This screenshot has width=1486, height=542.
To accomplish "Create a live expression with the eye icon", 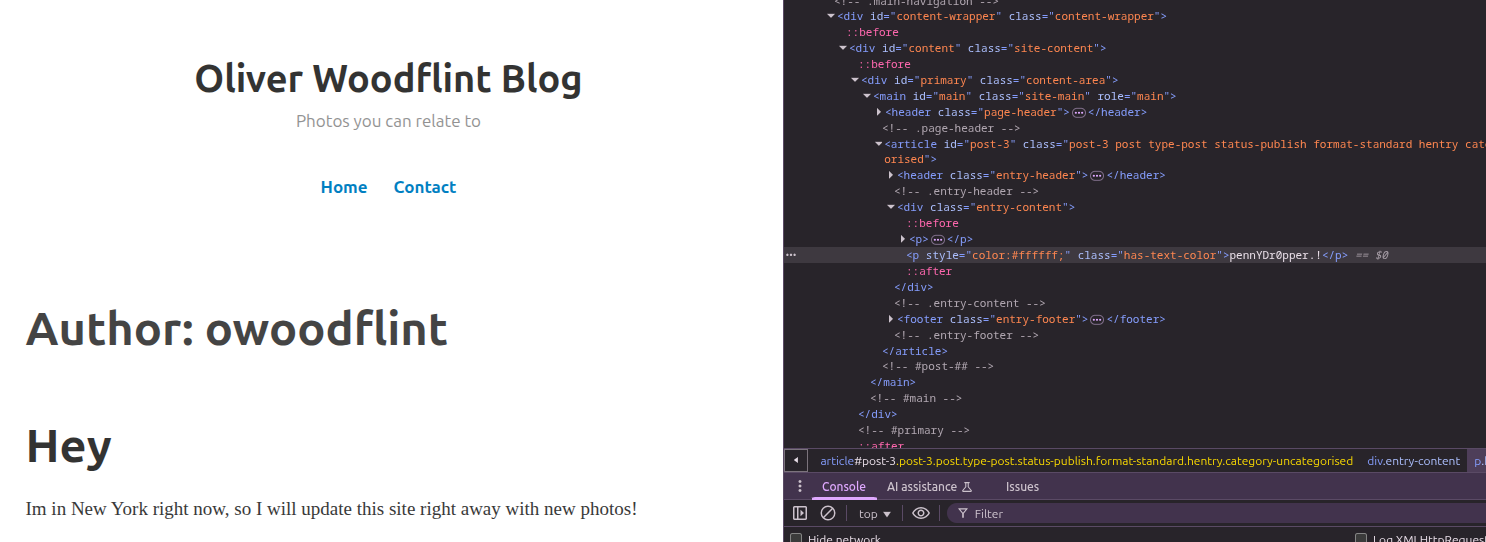I will click(921, 513).
